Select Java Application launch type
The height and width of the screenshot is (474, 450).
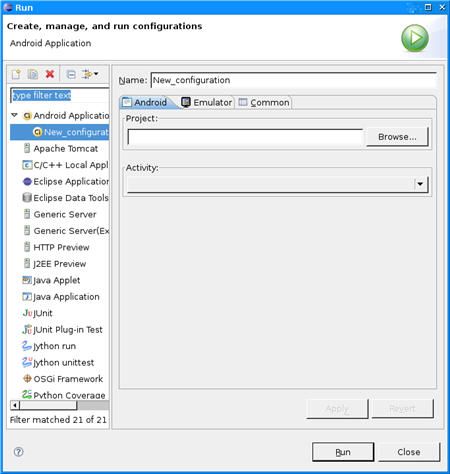point(61,297)
